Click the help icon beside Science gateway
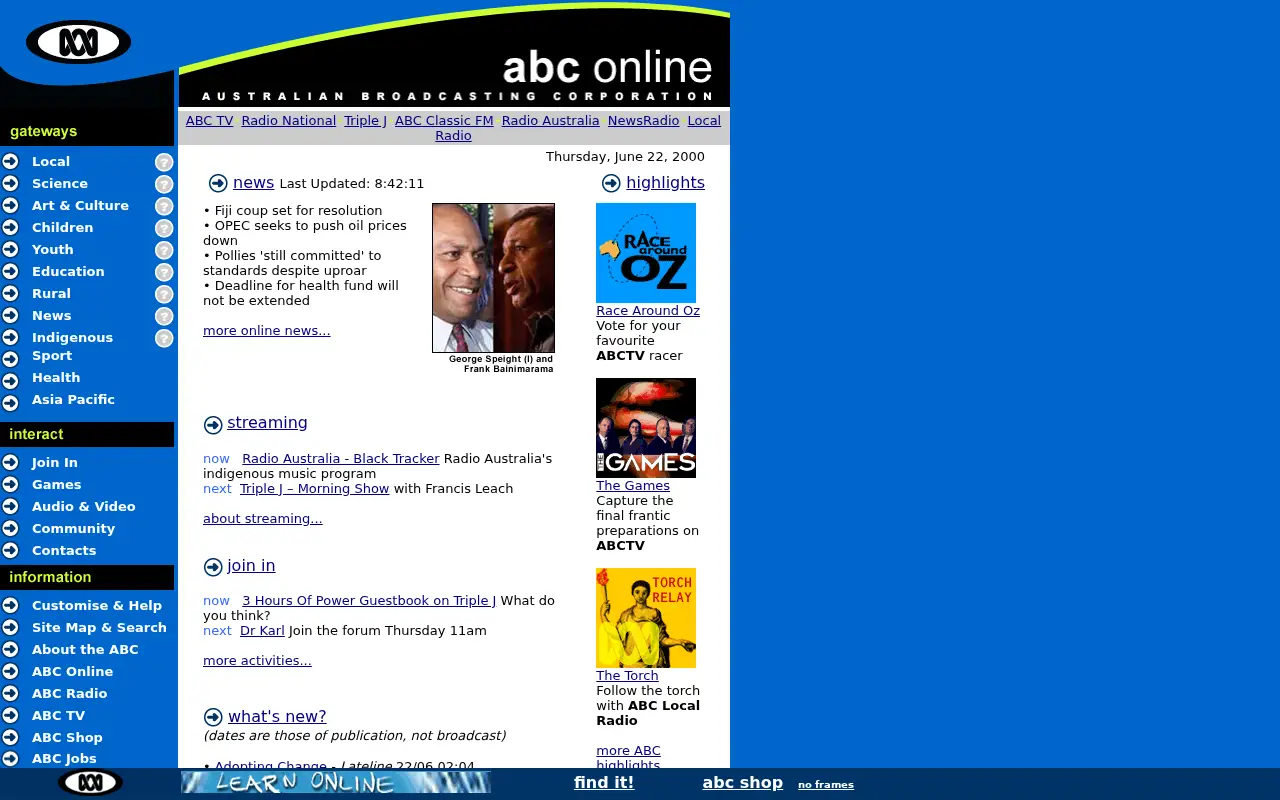 (x=164, y=184)
